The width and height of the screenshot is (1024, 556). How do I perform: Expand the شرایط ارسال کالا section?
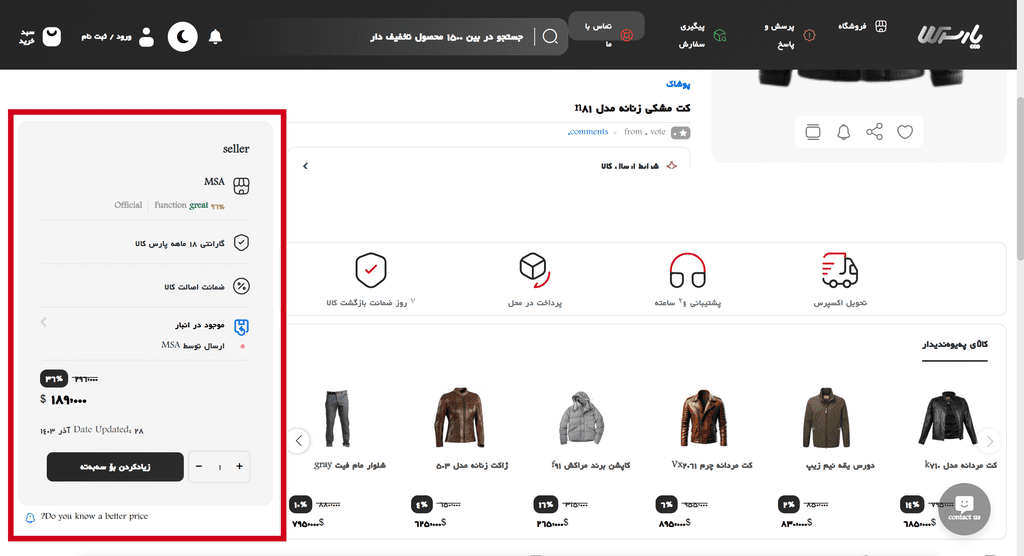[488, 166]
